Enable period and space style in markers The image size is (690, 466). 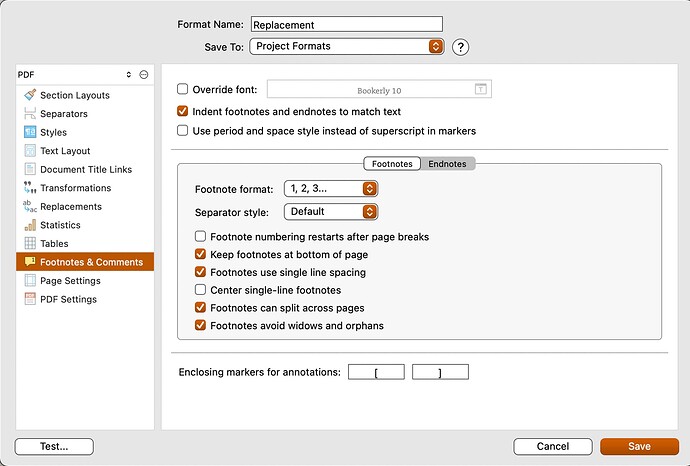tap(182, 131)
